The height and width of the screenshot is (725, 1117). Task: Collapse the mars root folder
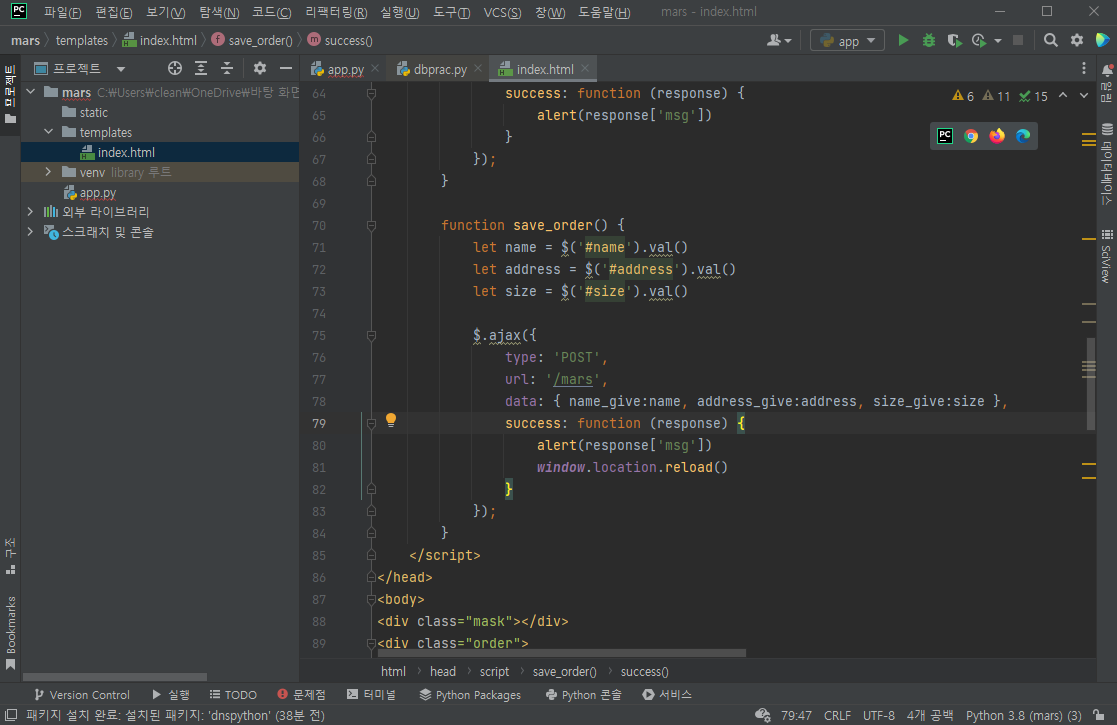click(x=31, y=92)
